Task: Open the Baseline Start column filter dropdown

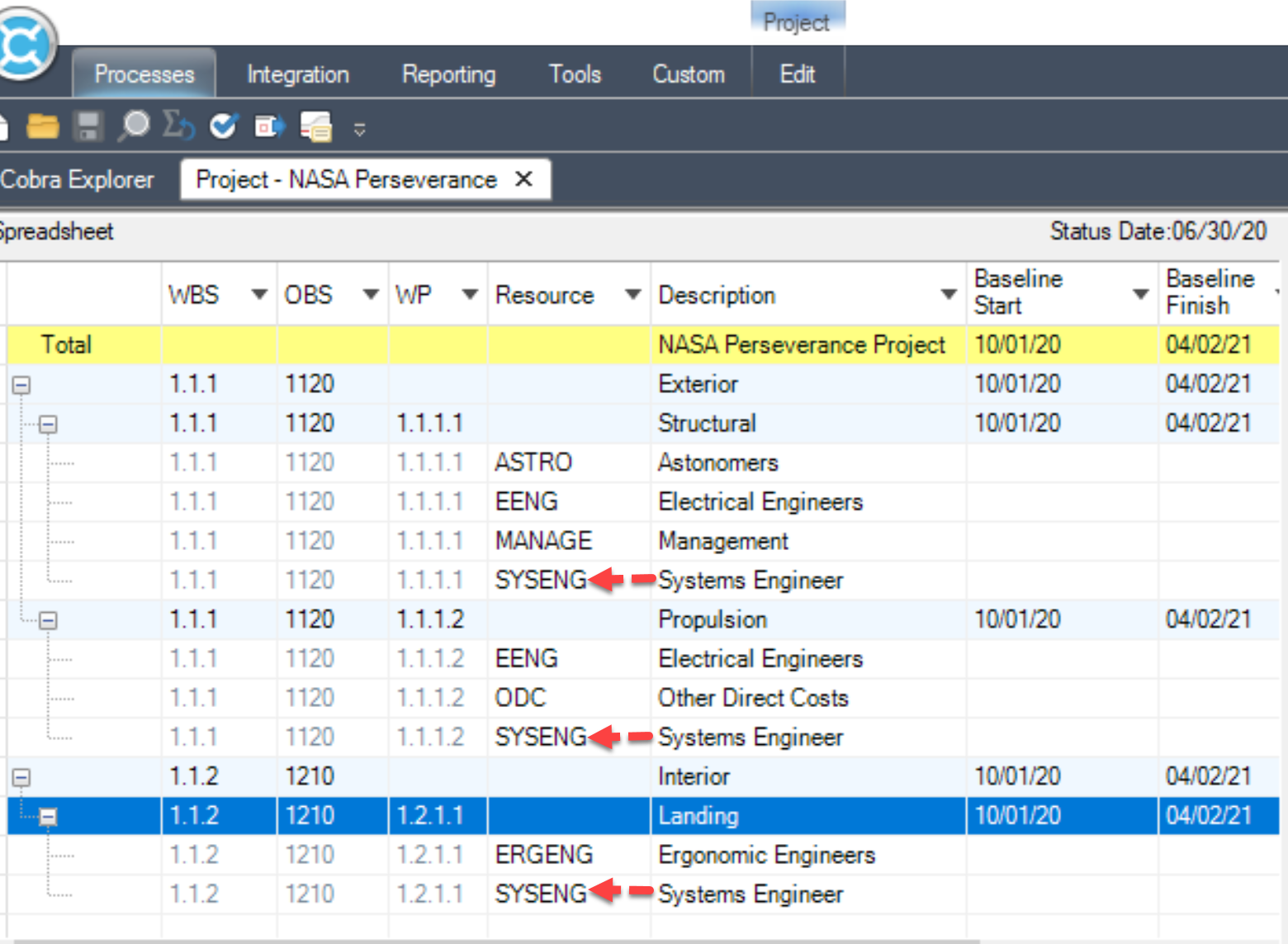Action: (1141, 295)
